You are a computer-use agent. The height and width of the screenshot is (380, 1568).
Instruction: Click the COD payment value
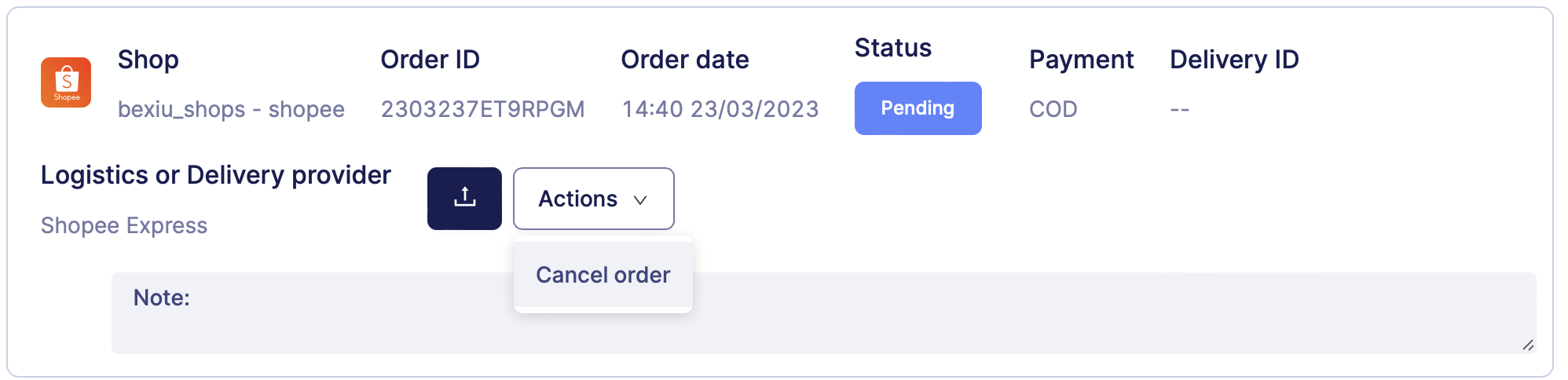1053,109
